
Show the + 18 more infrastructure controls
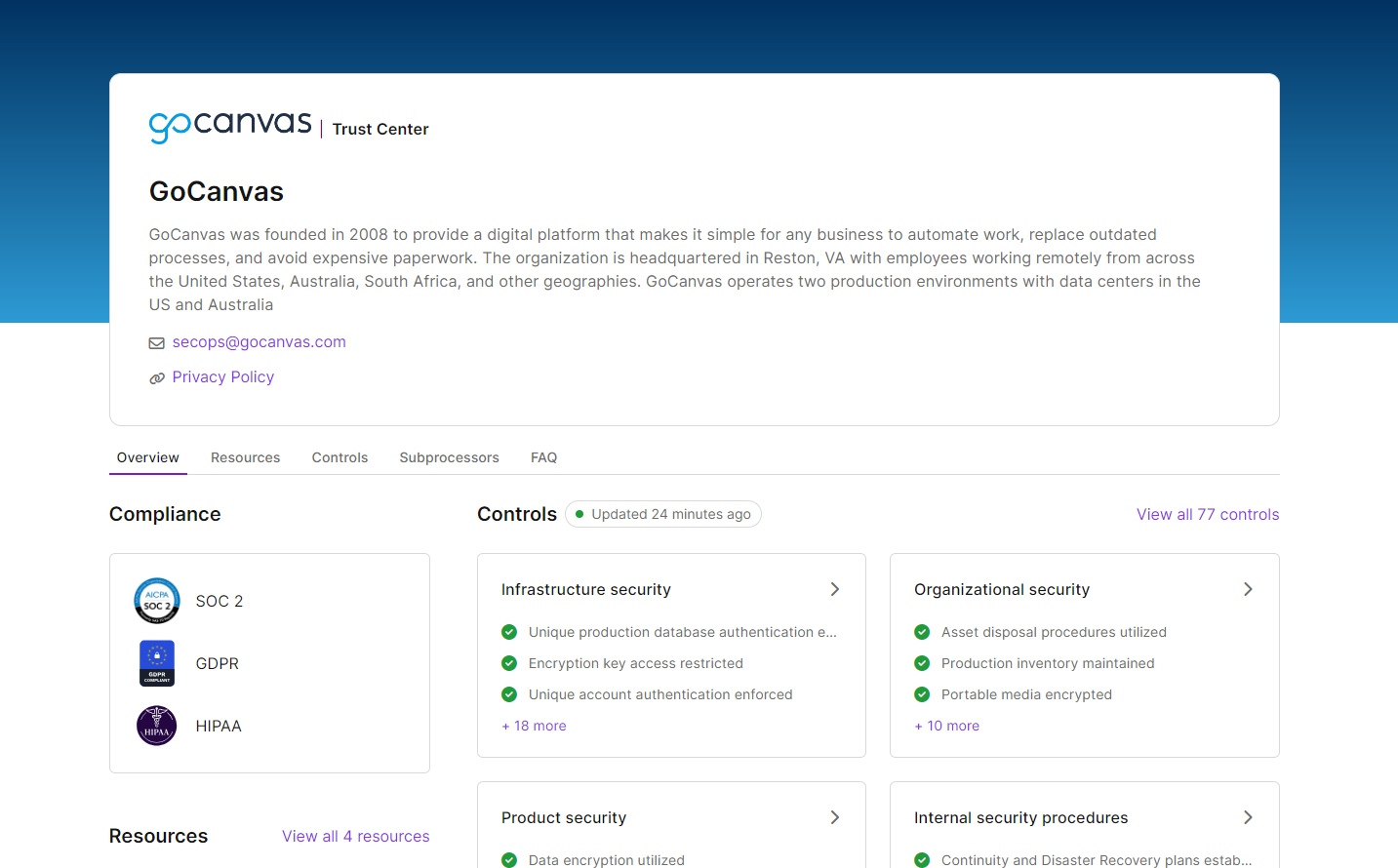pyautogui.click(x=534, y=726)
